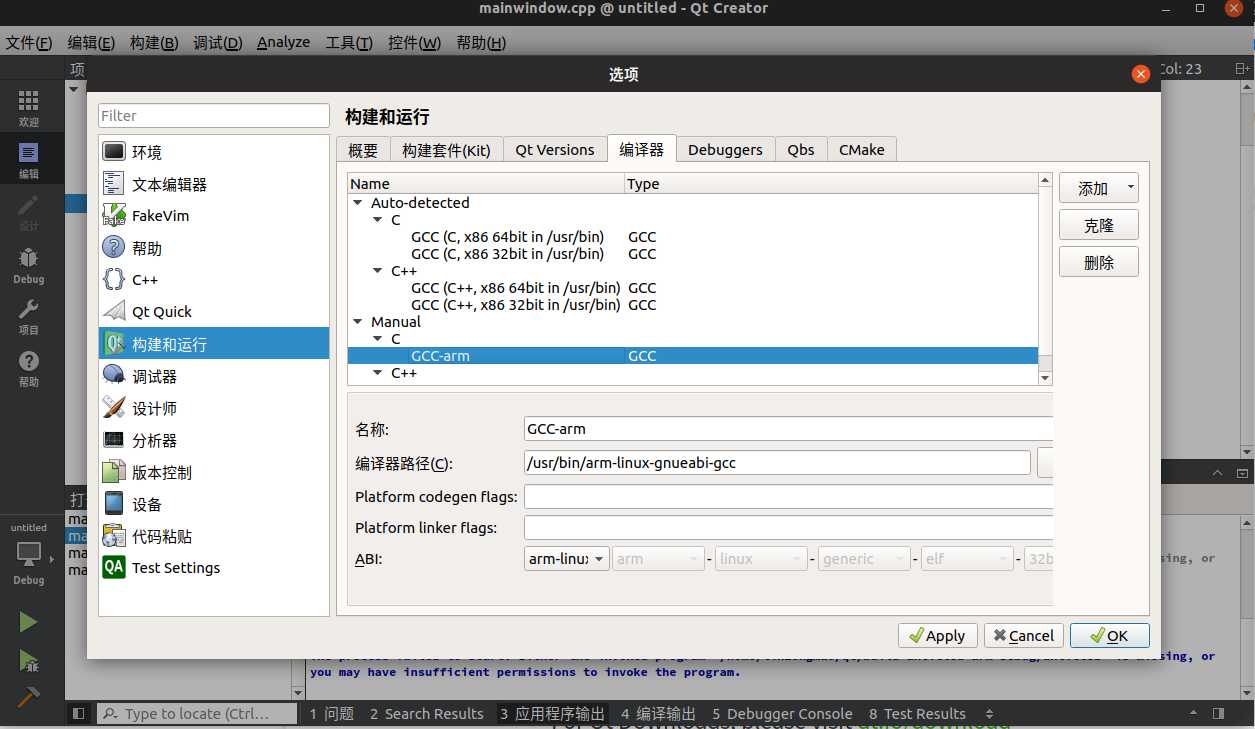Screen dimensions: 1255x729
Task: Click the green Run button
Action: (x=28, y=622)
